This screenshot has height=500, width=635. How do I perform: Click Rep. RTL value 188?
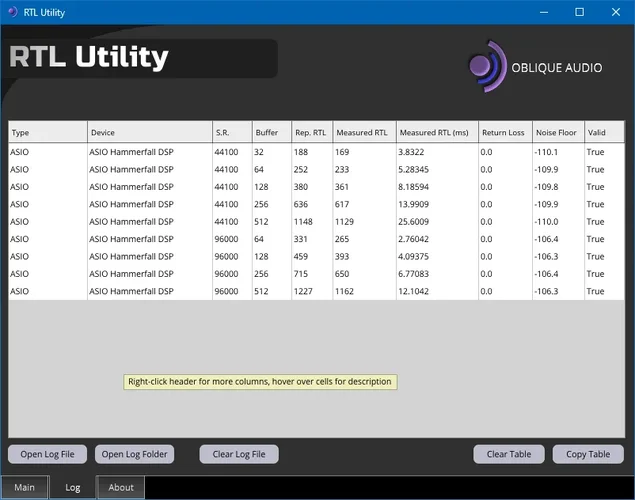312,152
